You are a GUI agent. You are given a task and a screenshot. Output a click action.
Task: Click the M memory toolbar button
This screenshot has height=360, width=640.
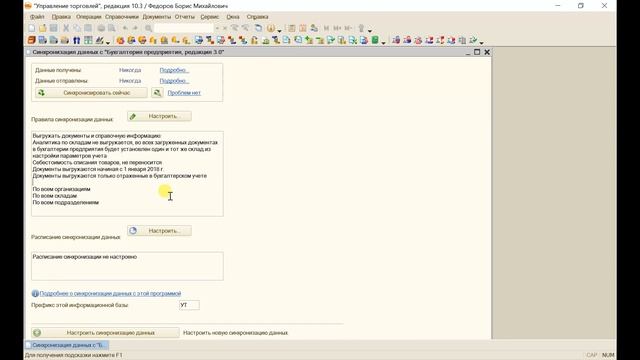[x=326, y=28]
